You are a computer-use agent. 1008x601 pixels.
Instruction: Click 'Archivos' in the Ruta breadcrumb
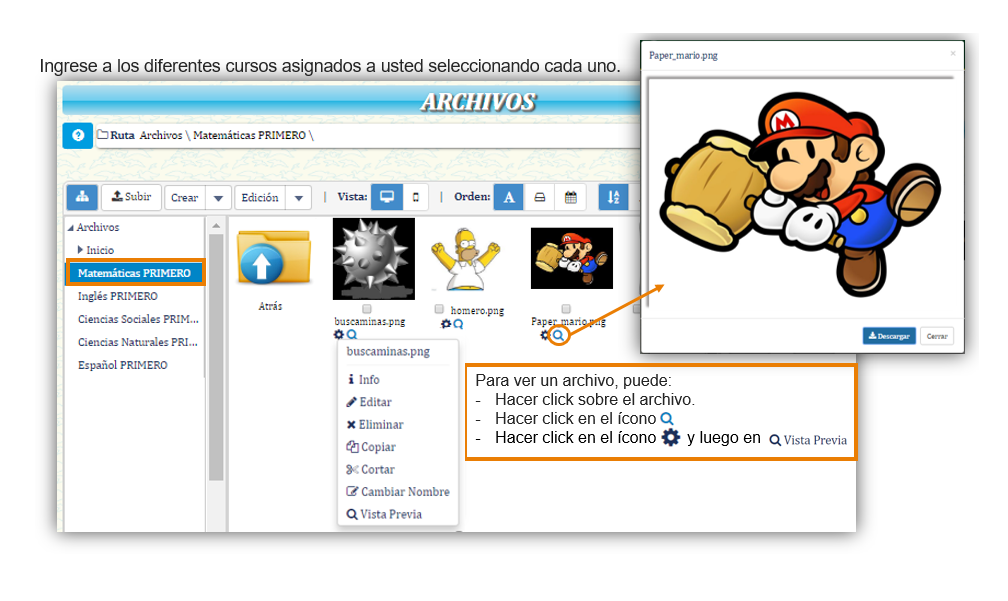(161, 135)
